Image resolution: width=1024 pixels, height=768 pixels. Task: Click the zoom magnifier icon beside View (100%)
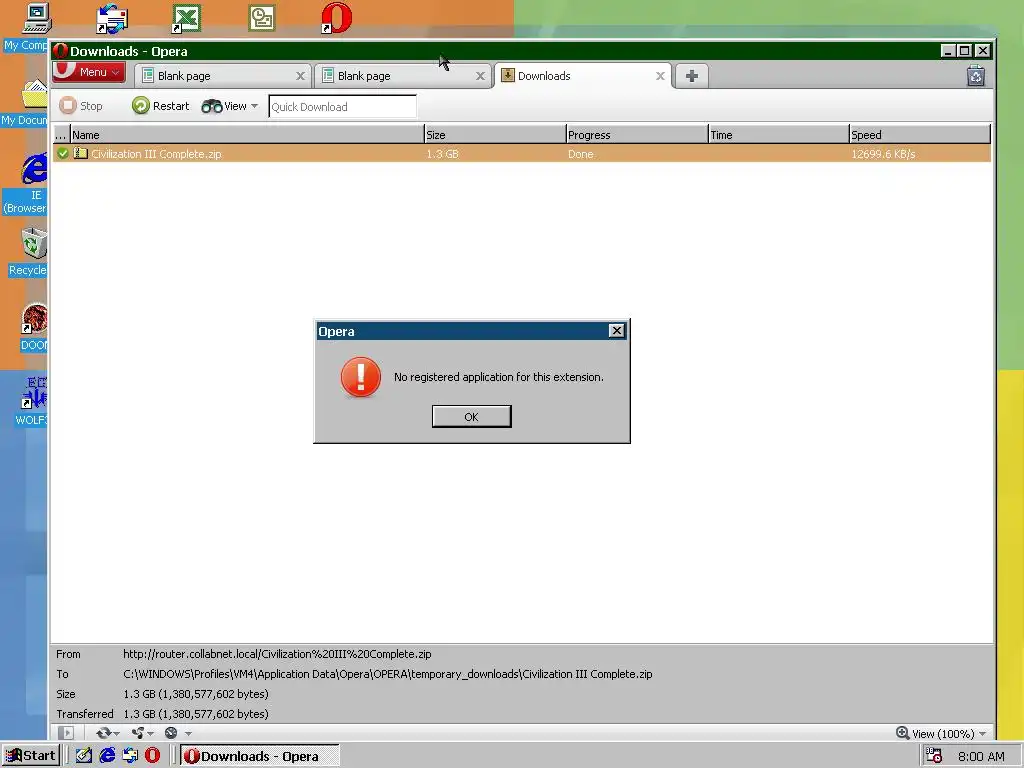point(903,733)
